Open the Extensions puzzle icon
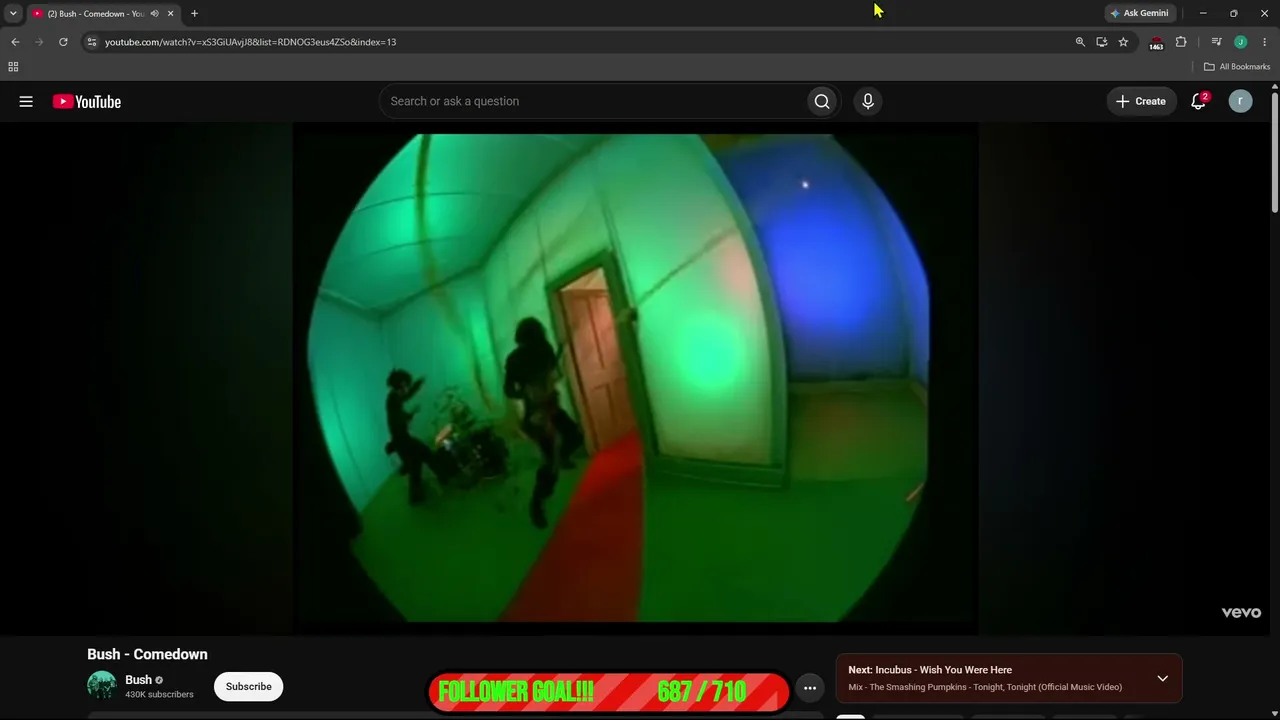This screenshot has height=720, width=1280. tap(1181, 42)
